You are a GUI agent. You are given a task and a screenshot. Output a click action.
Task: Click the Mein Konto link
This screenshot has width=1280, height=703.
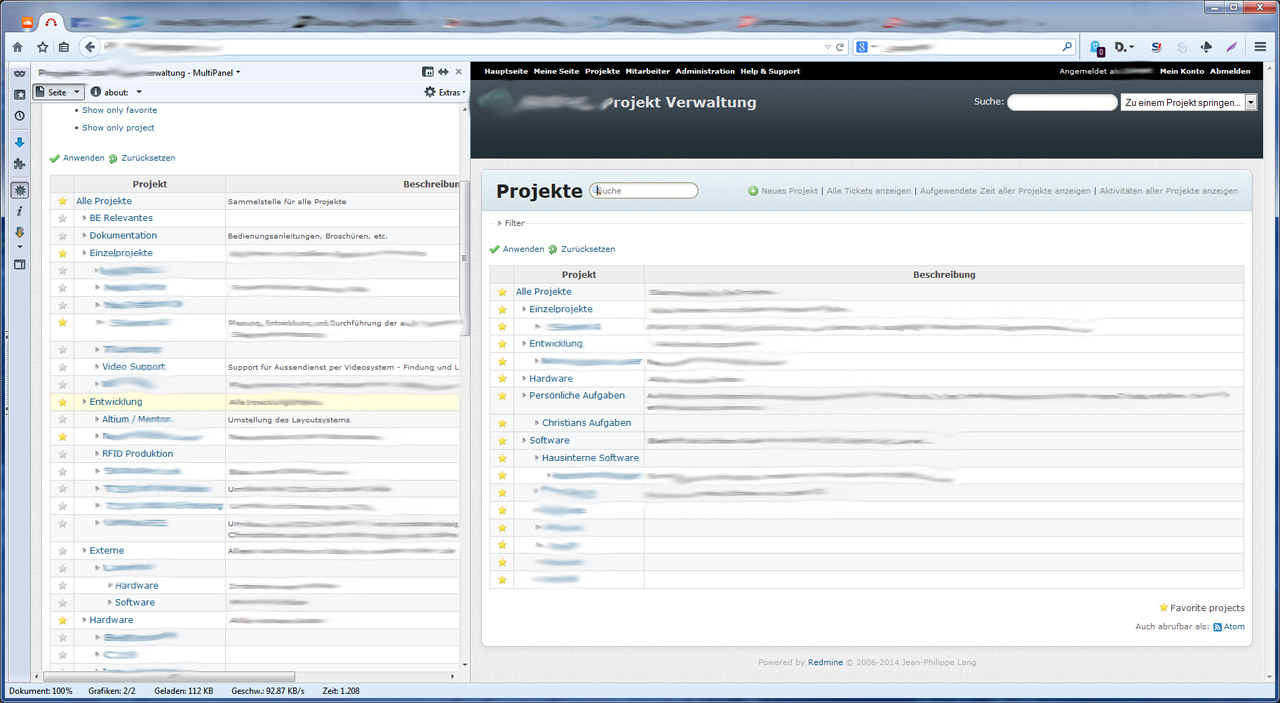pyautogui.click(x=1182, y=72)
